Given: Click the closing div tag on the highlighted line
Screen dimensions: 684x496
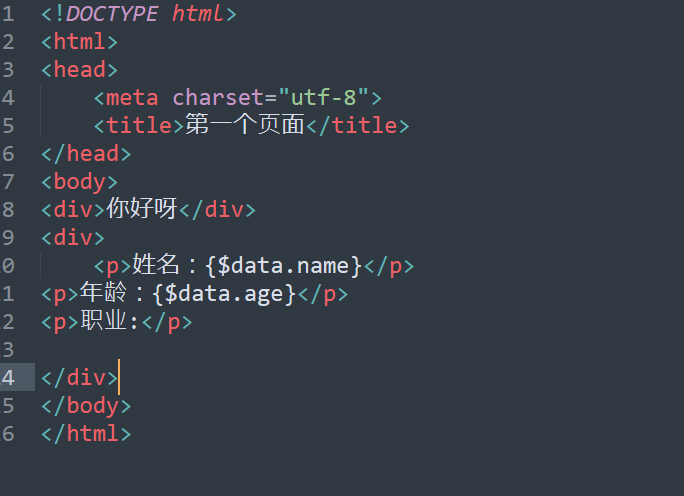Looking at the screenshot, I should point(79,377).
